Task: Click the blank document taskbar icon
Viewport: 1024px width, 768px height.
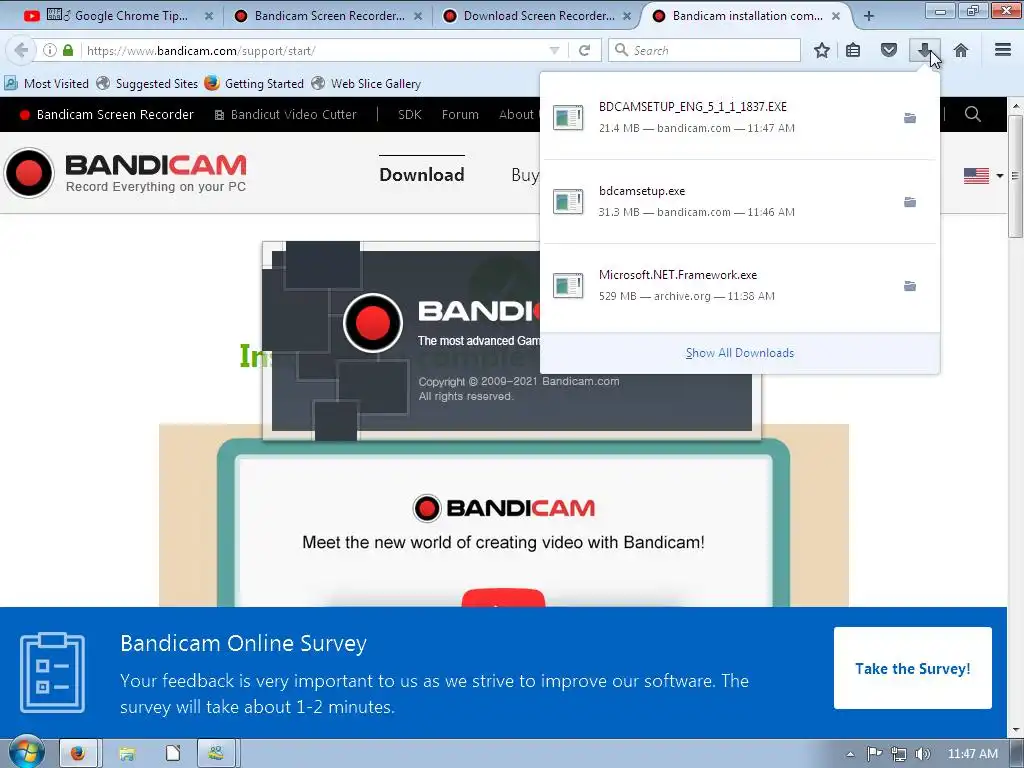Action: [x=173, y=754]
